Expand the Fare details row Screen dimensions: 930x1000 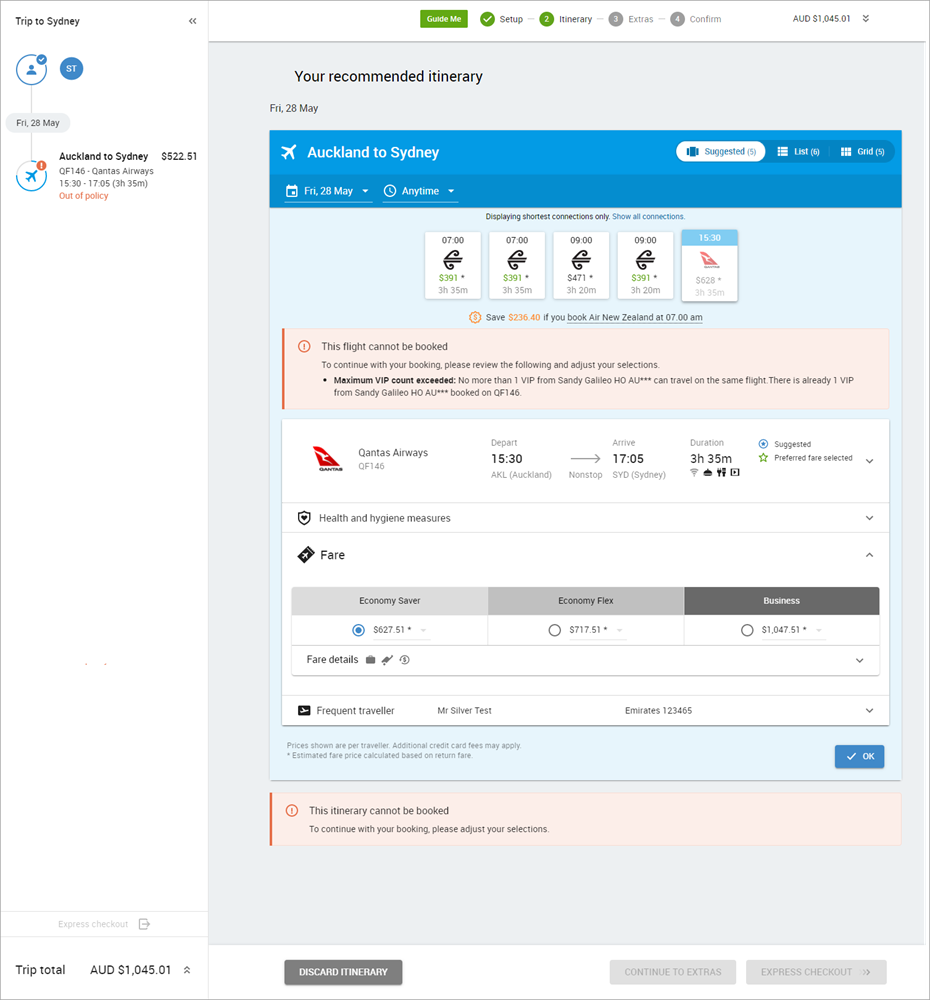pyautogui.click(x=860, y=660)
